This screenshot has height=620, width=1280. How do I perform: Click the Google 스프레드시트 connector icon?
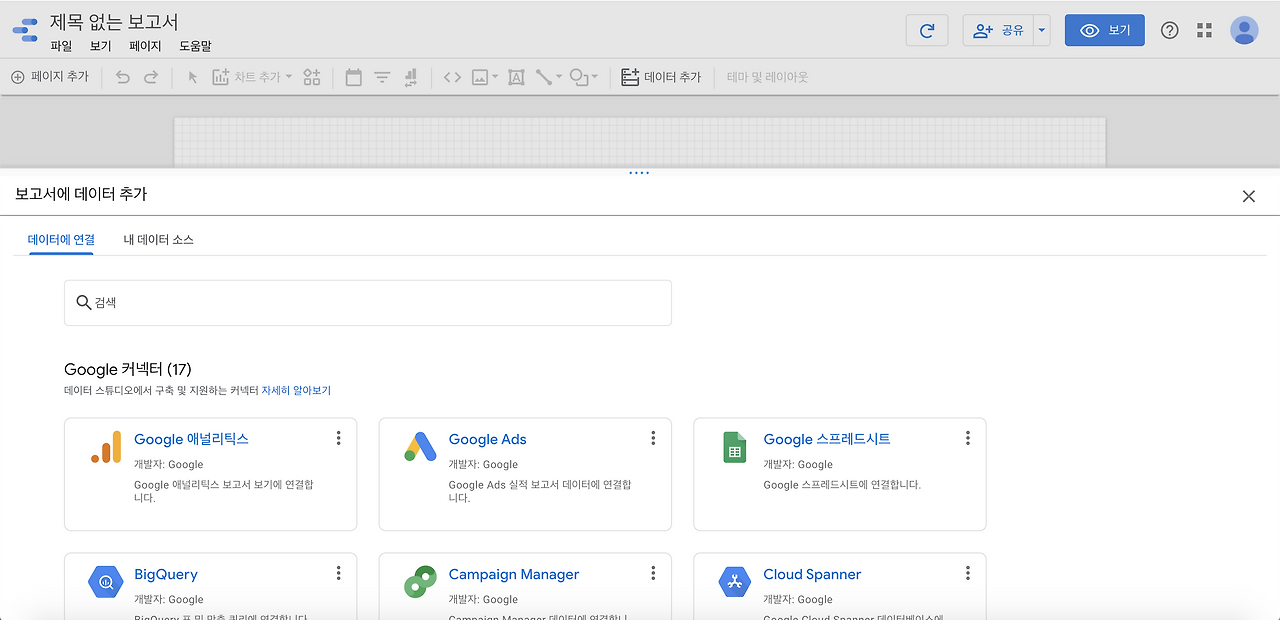(735, 447)
